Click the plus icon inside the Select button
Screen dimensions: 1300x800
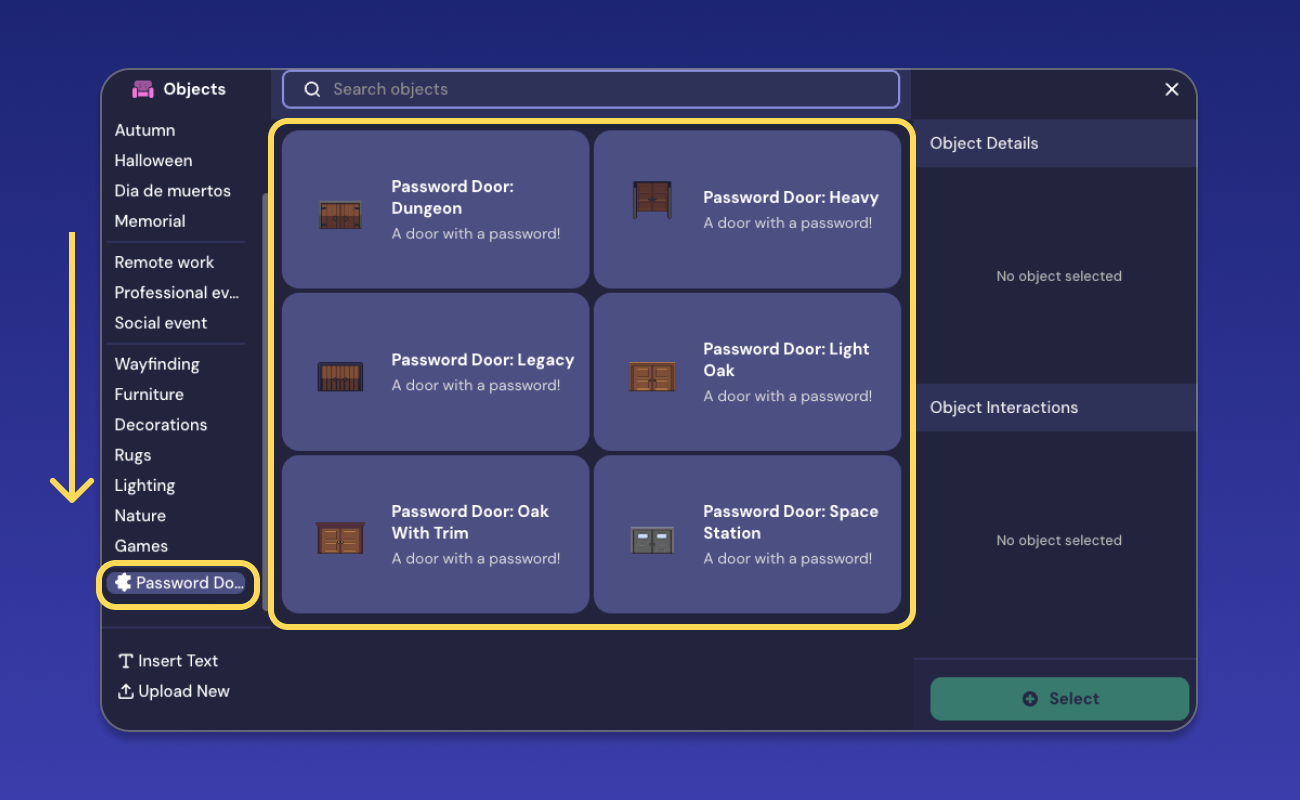coord(1031,698)
